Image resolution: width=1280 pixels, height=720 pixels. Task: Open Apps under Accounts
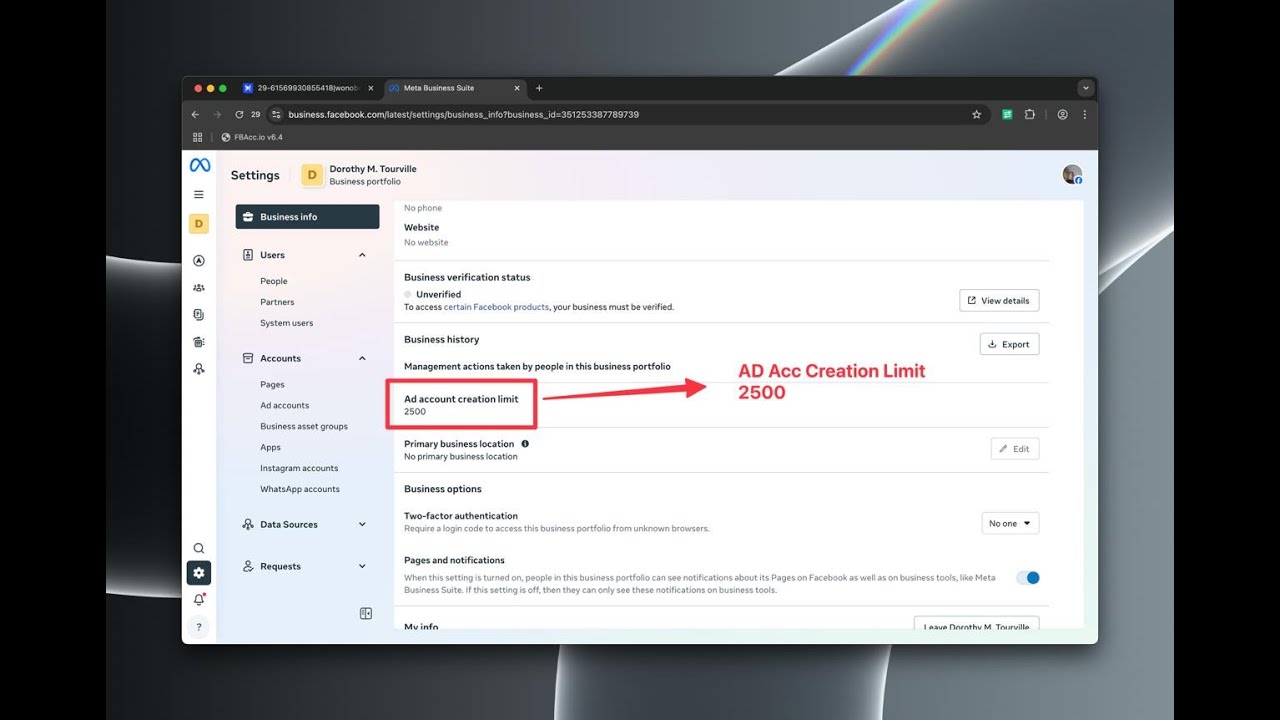(271, 447)
